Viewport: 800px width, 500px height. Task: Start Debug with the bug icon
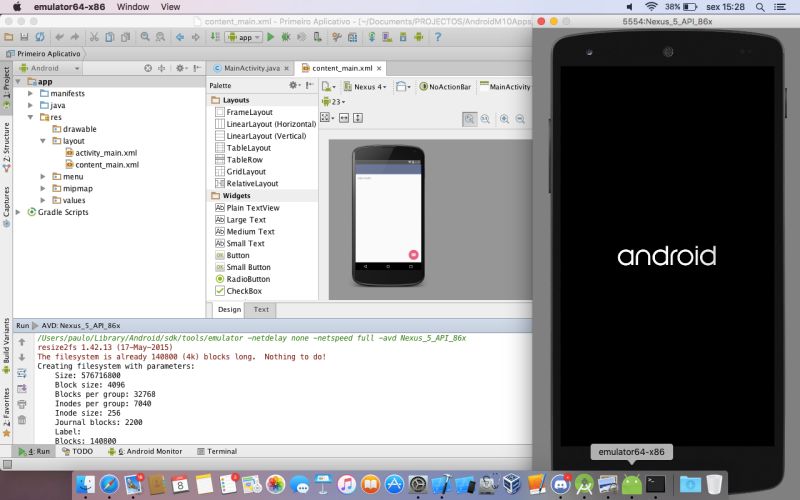[286, 37]
